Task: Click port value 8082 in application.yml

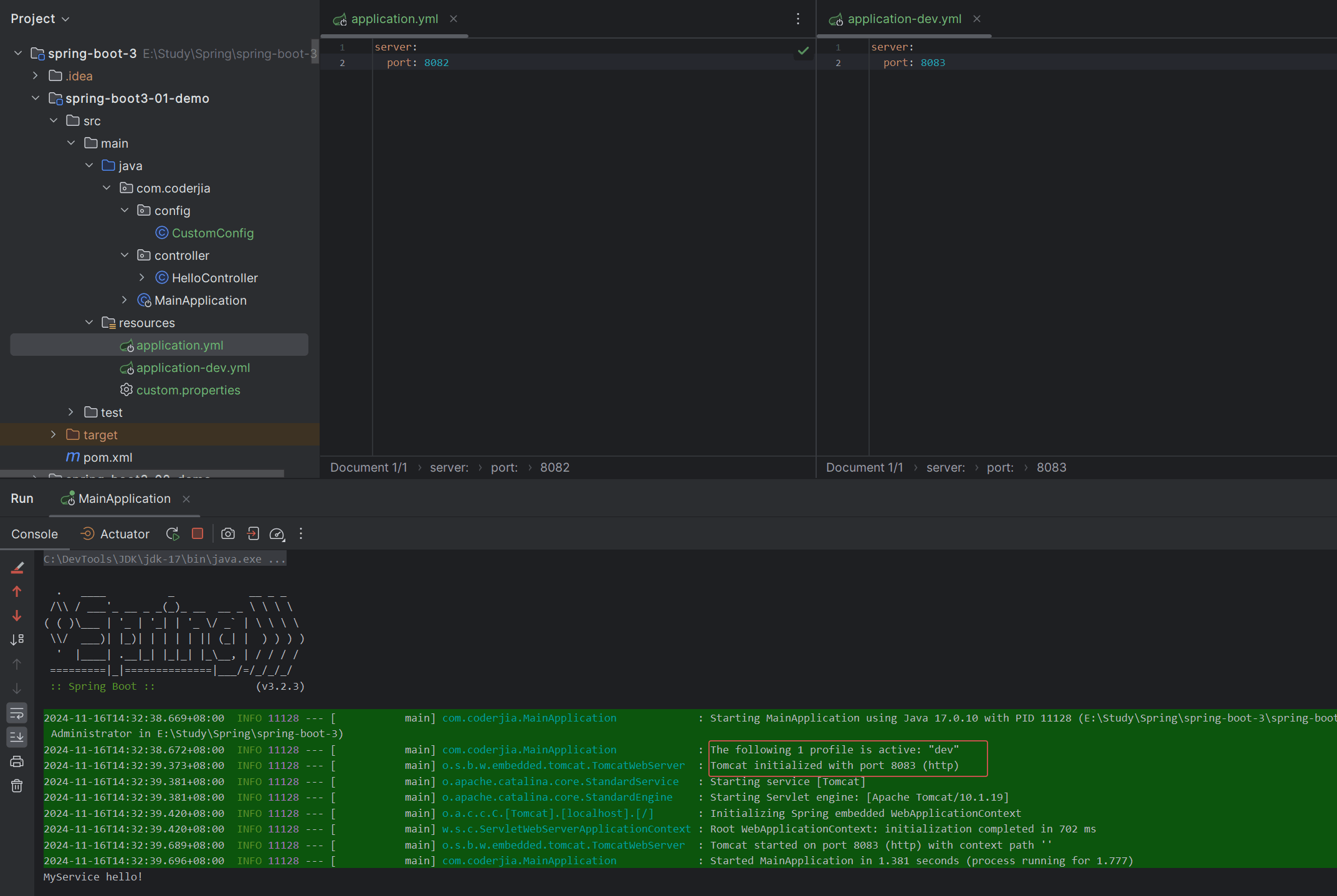Action: pos(436,62)
